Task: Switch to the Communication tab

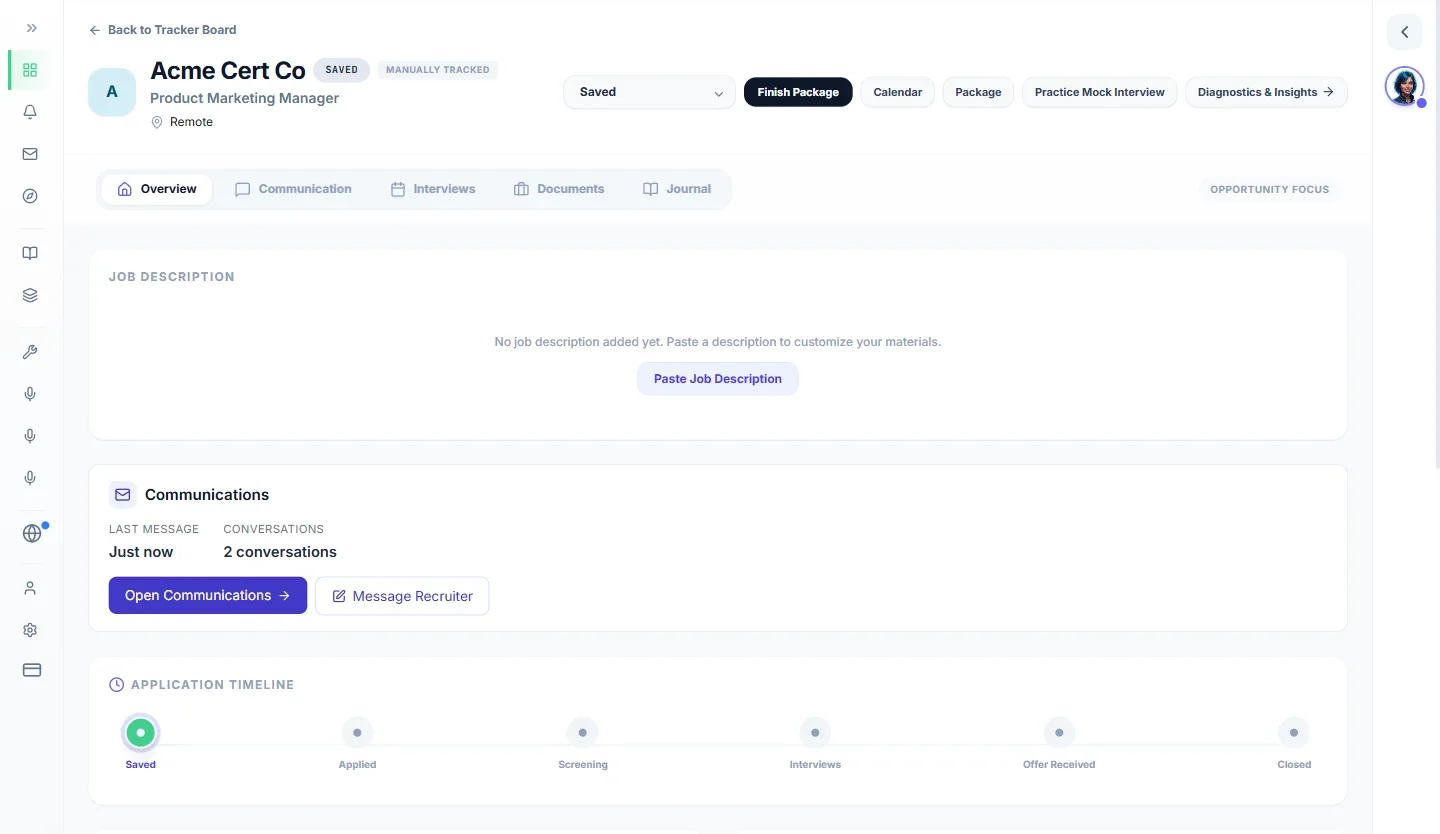Action: pos(293,189)
